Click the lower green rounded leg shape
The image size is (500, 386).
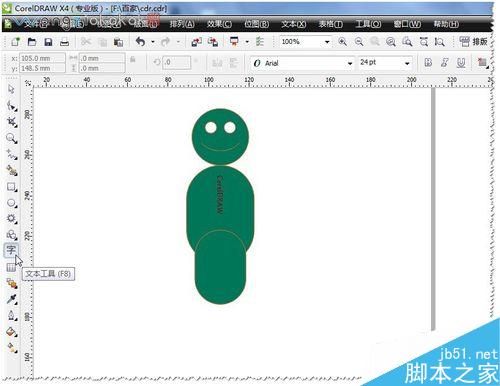point(220,267)
